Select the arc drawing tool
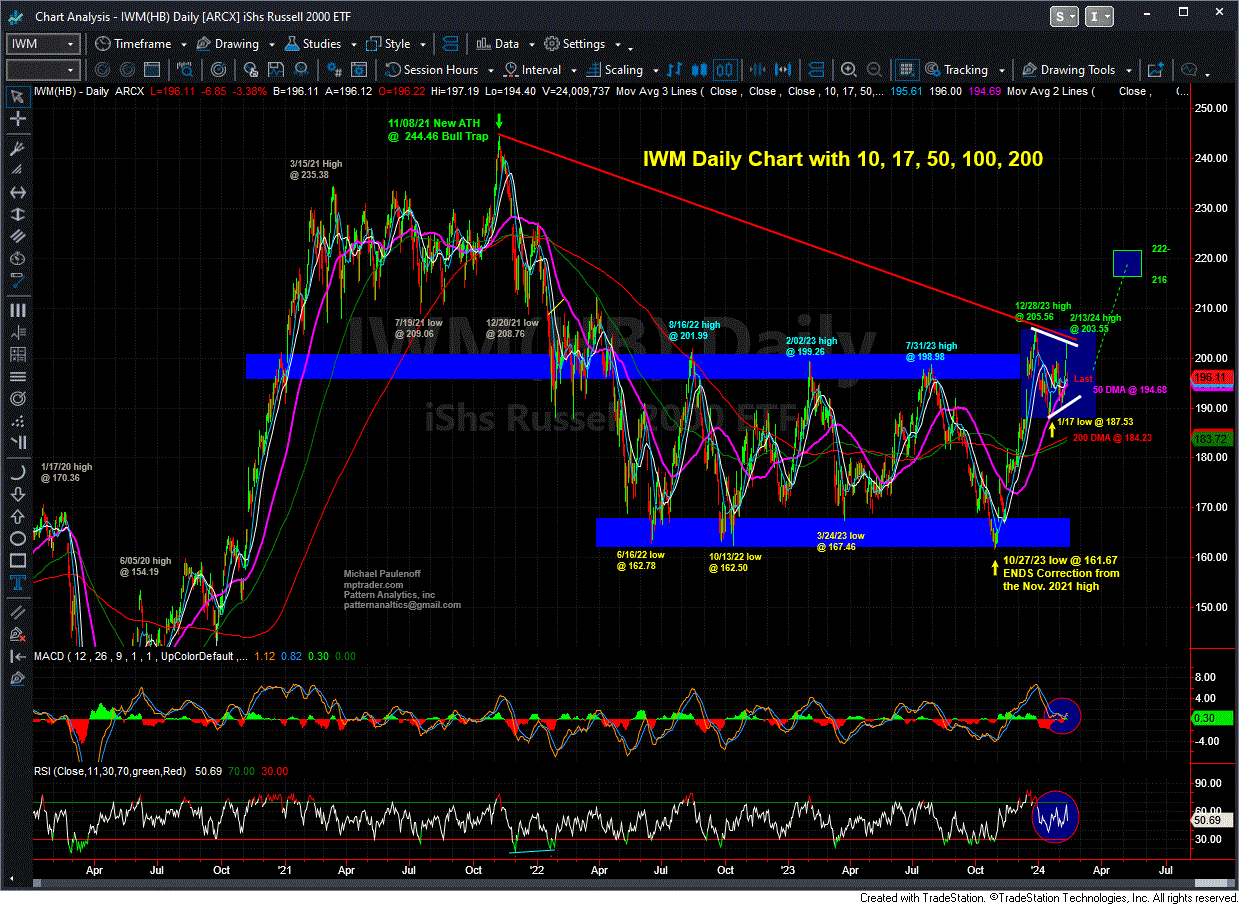The width and height of the screenshot is (1239, 904). click(17, 472)
